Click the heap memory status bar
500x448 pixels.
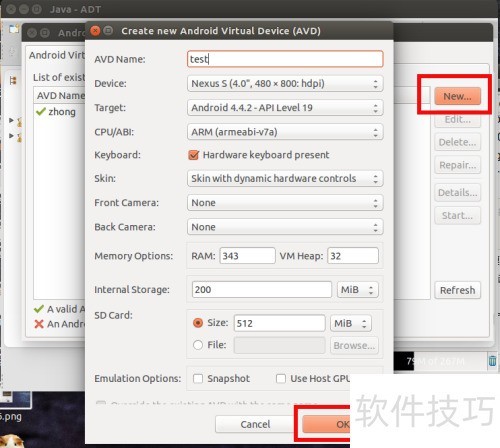(x=439, y=361)
